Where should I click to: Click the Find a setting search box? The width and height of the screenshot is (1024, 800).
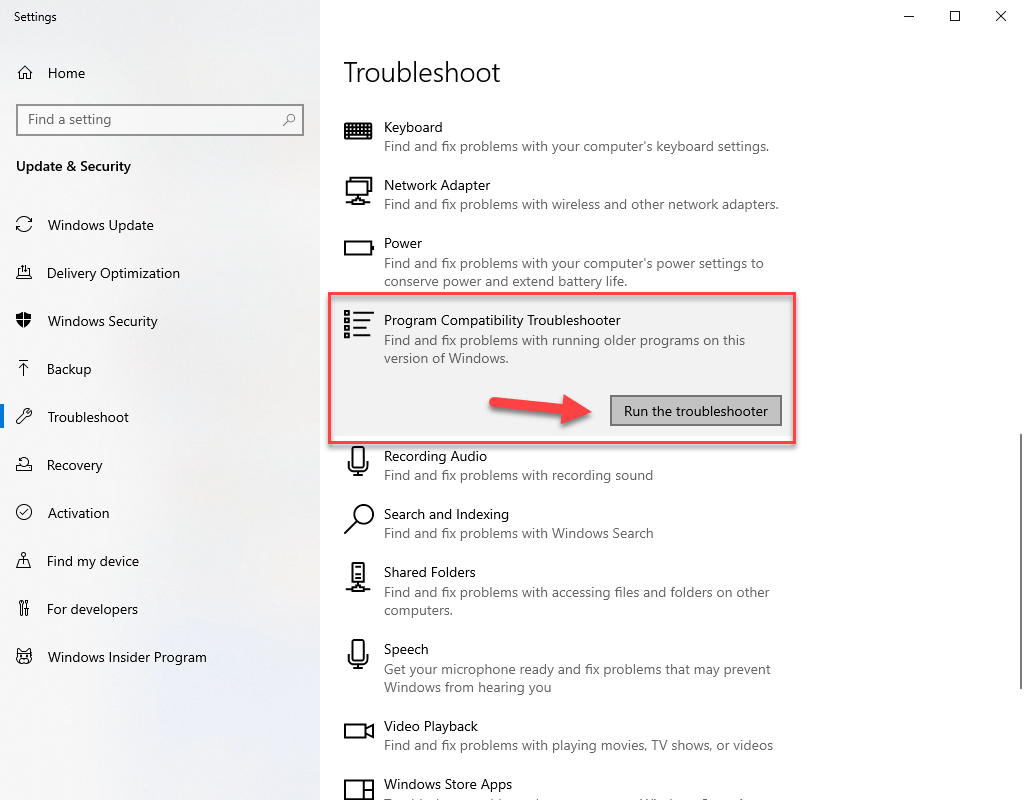[160, 120]
